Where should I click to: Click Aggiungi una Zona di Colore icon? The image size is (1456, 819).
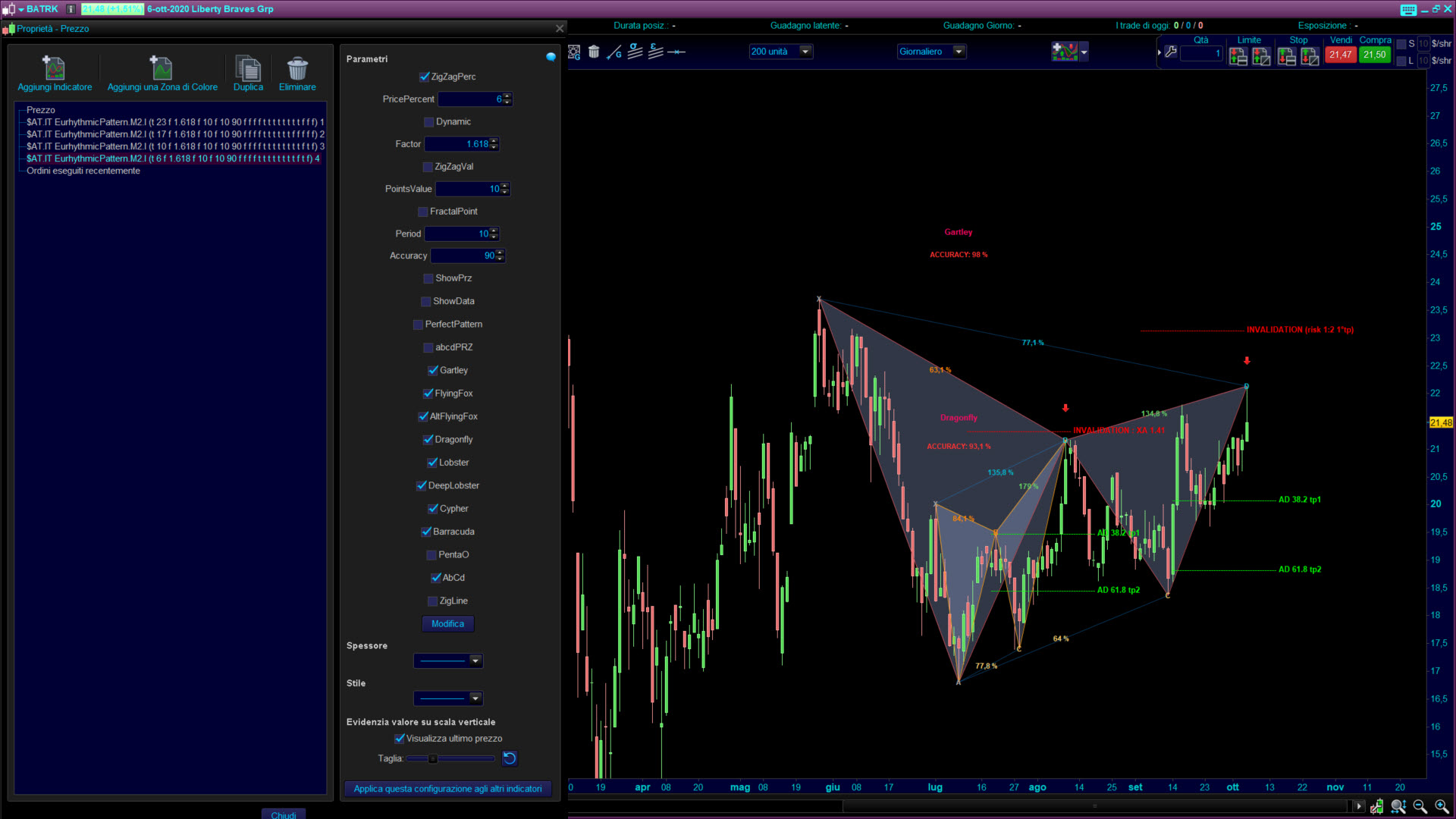162,68
